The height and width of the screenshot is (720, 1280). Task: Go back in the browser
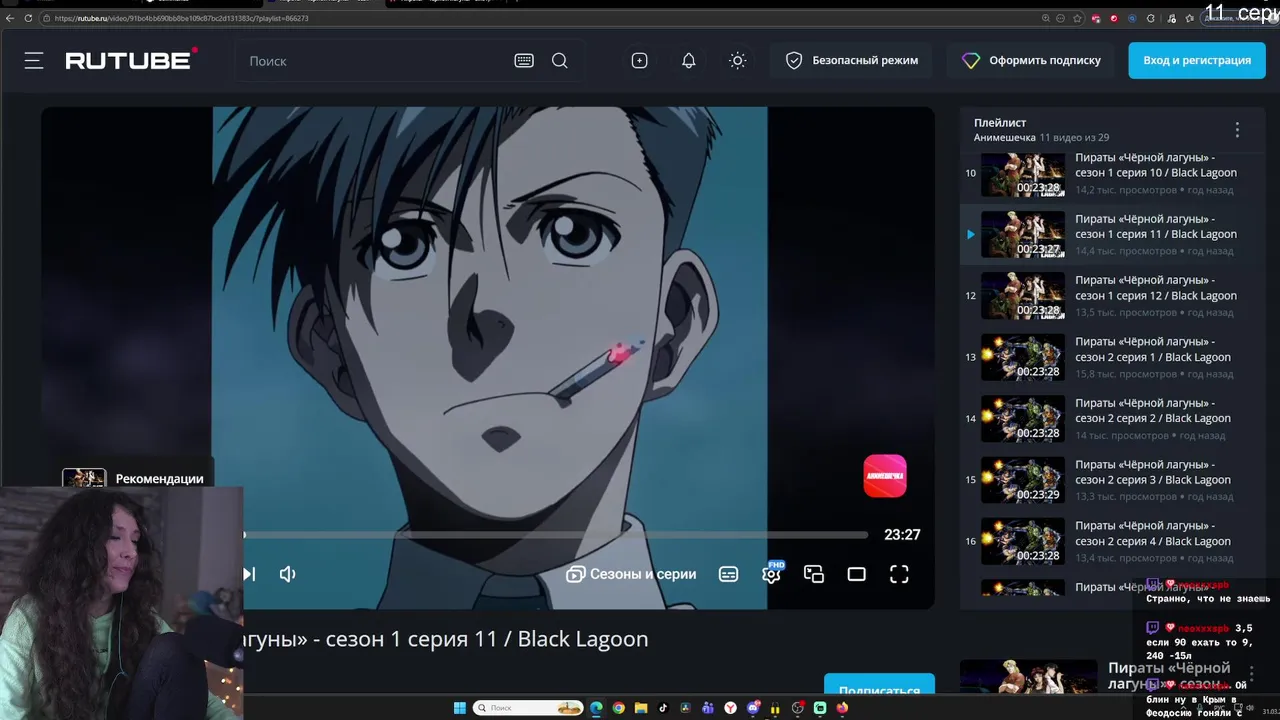pyautogui.click(x=10, y=18)
